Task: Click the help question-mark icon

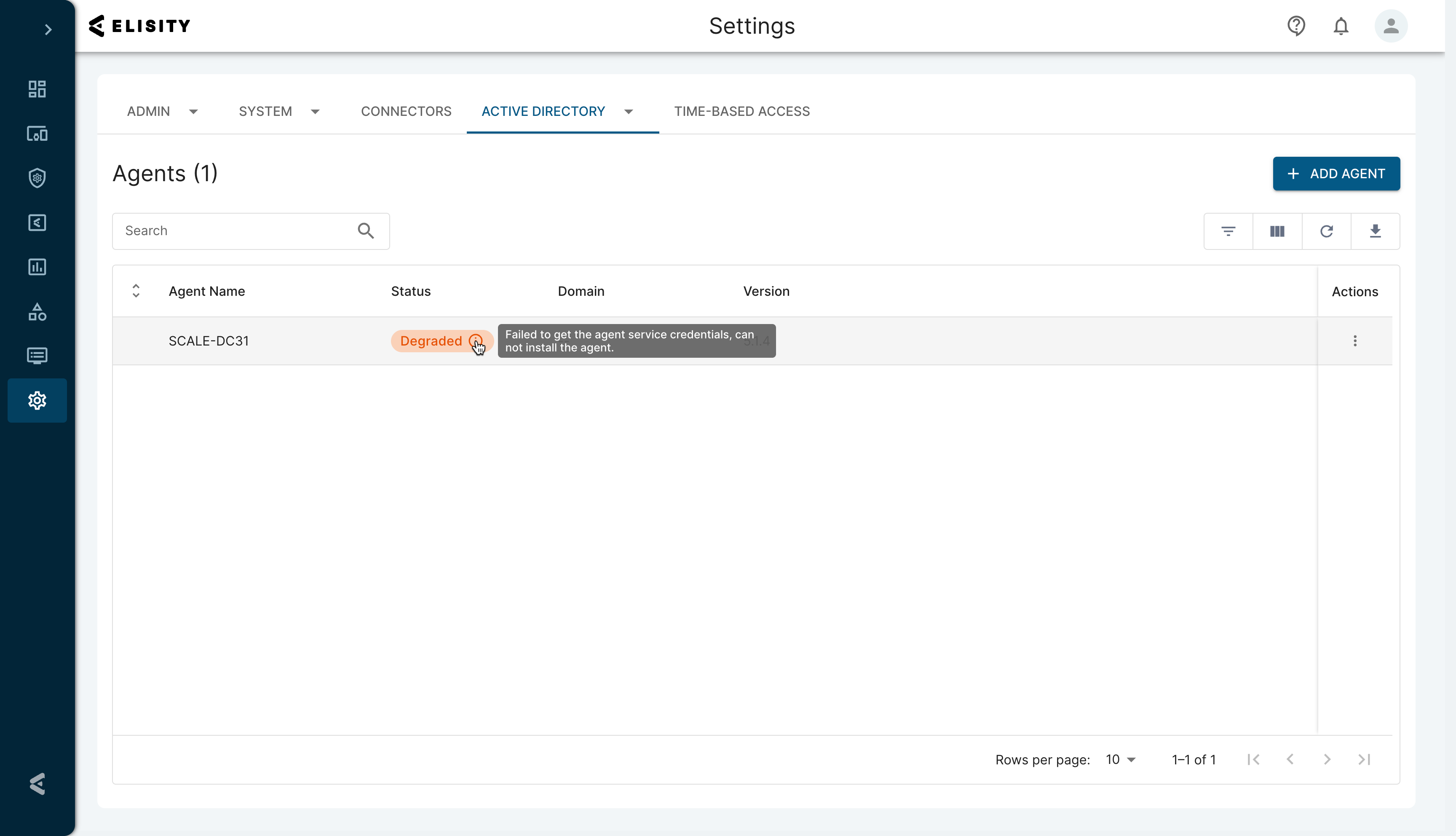Action: (x=1296, y=26)
